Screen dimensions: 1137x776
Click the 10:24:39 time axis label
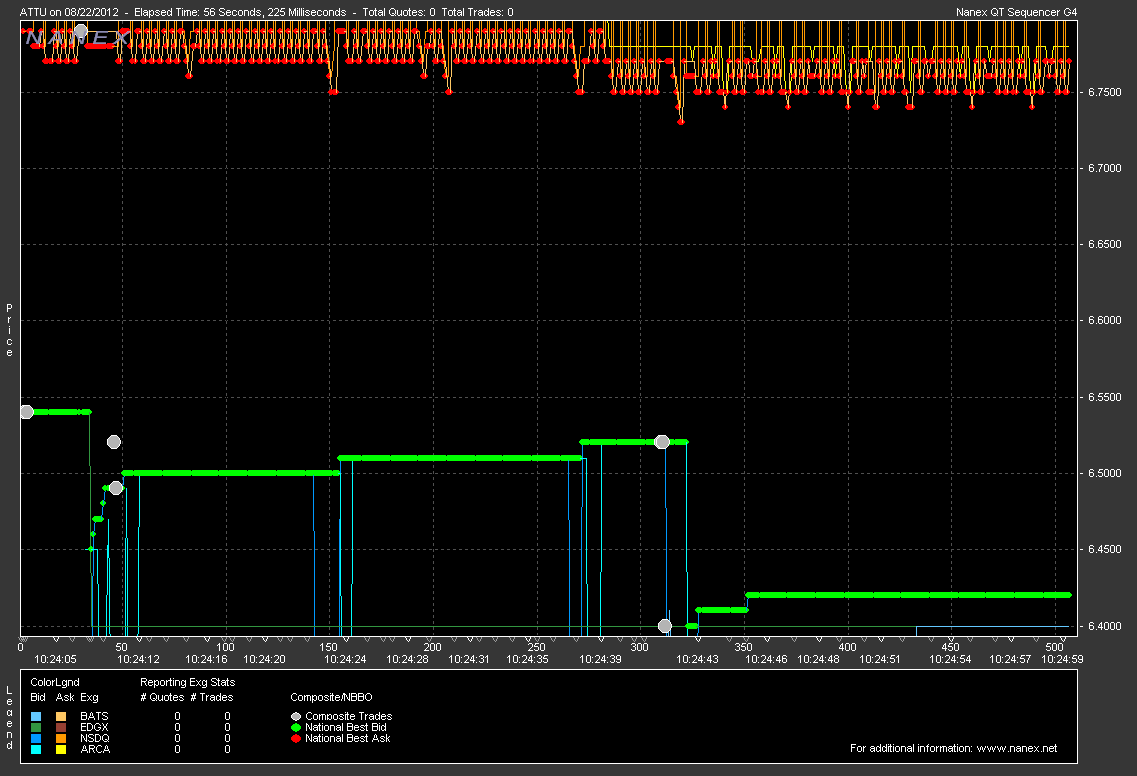click(600, 659)
